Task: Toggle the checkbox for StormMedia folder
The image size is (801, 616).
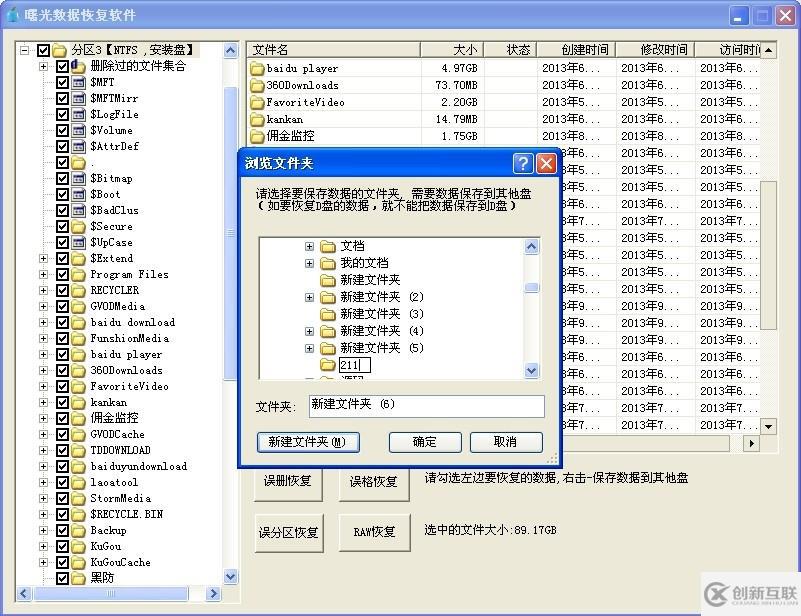Action: pyautogui.click(x=62, y=499)
